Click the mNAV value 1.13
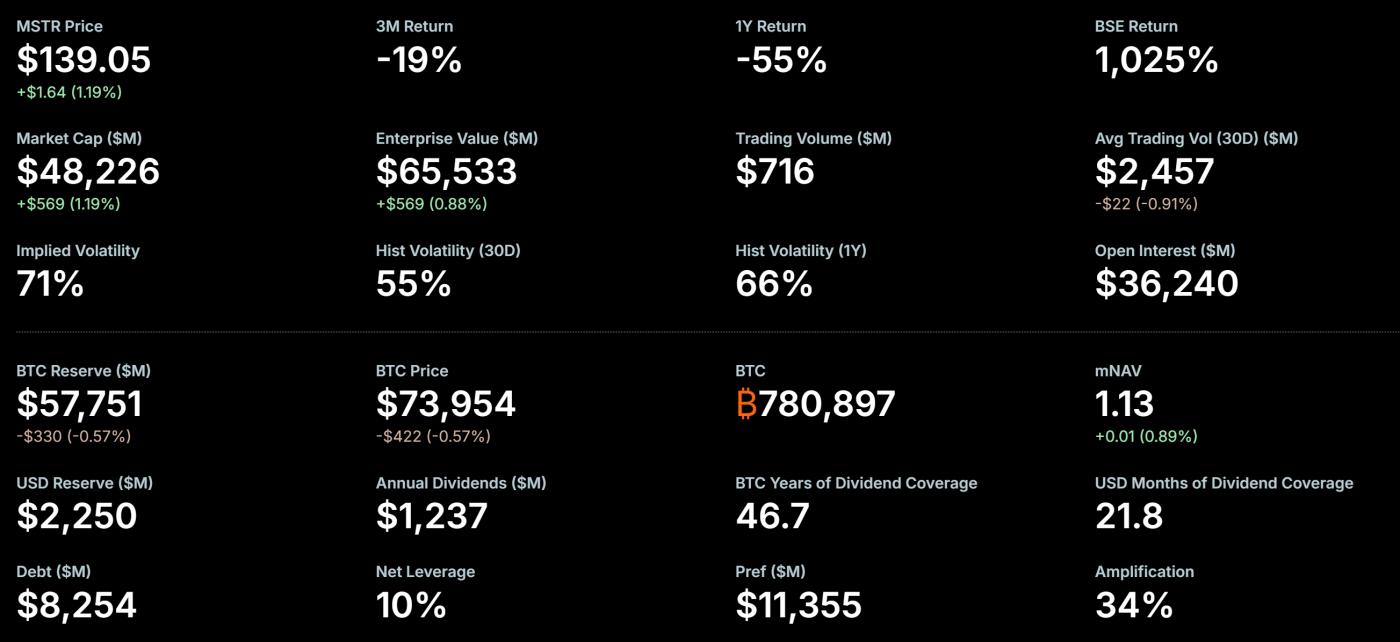Image resolution: width=1400 pixels, height=642 pixels. (1124, 404)
